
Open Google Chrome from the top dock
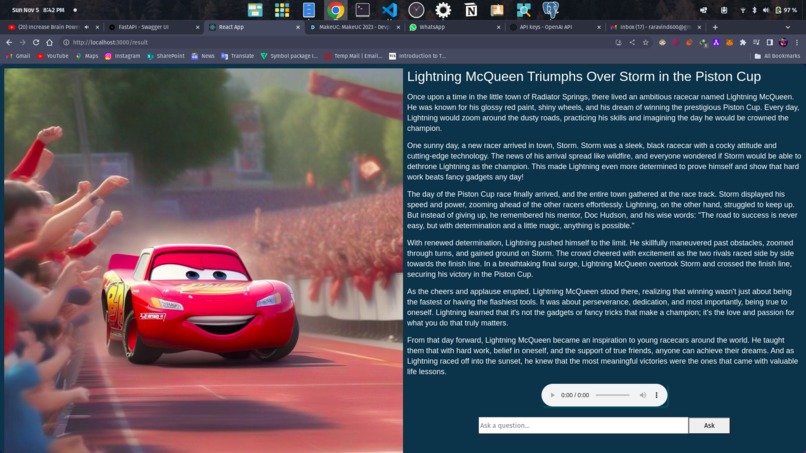click(336, 10)
